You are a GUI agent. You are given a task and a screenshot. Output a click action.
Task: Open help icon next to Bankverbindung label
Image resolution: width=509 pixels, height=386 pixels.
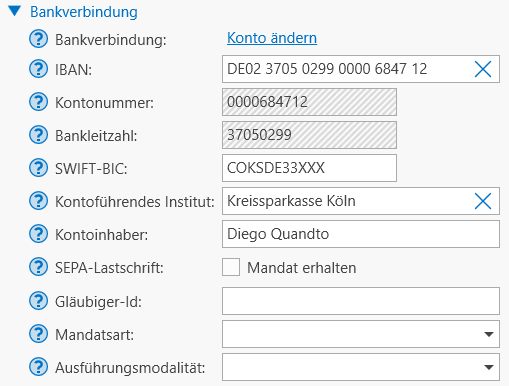coord(39,39)
